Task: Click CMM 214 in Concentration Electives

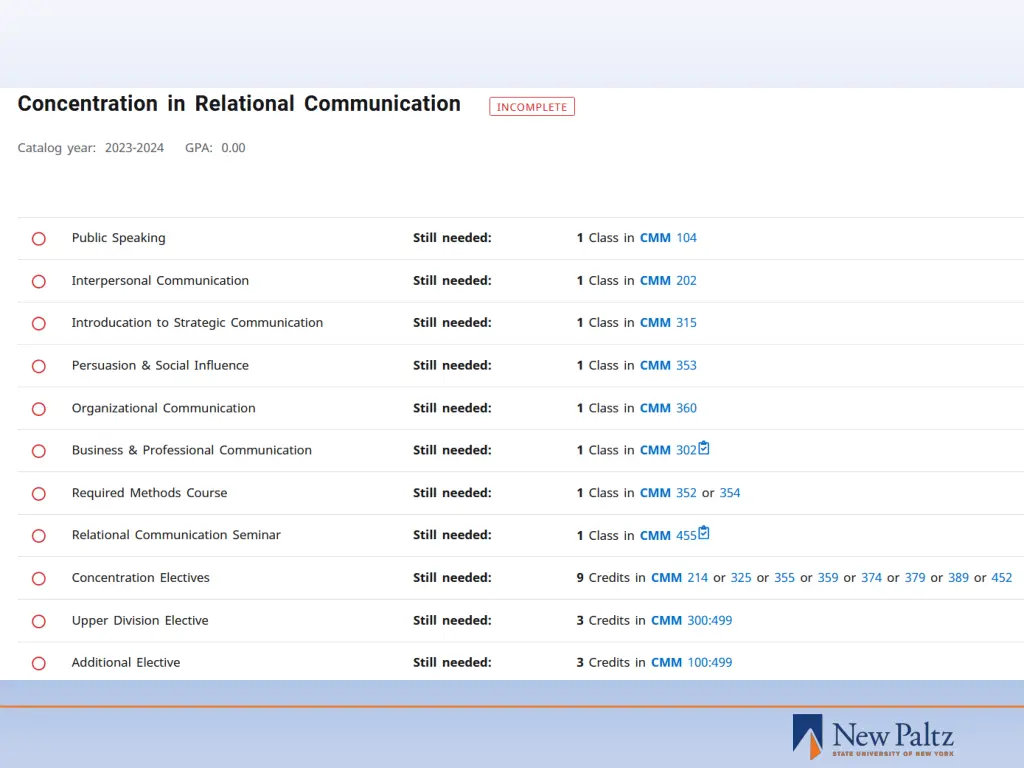Action: click(x=679, y=578)
